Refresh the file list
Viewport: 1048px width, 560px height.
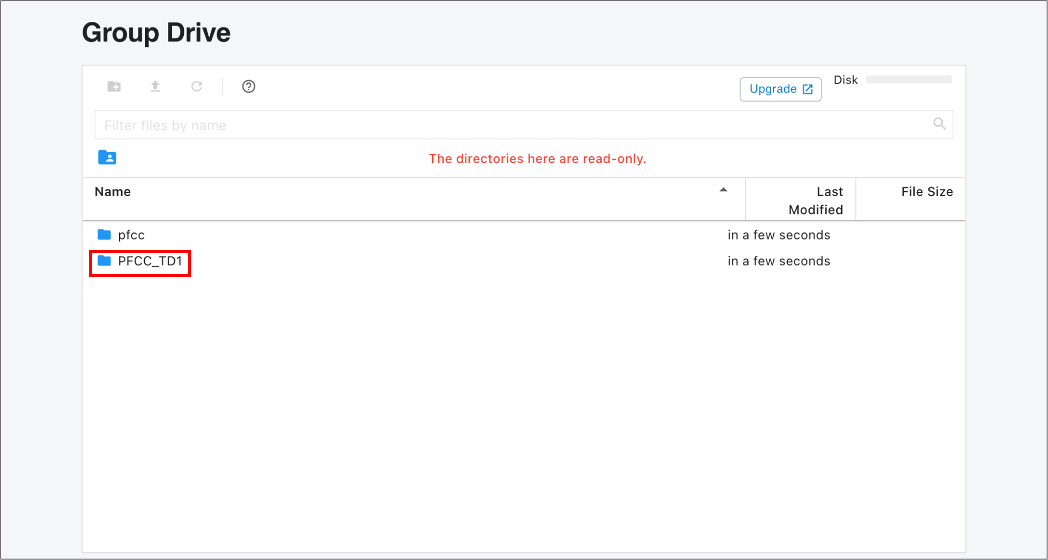(197, 87)
